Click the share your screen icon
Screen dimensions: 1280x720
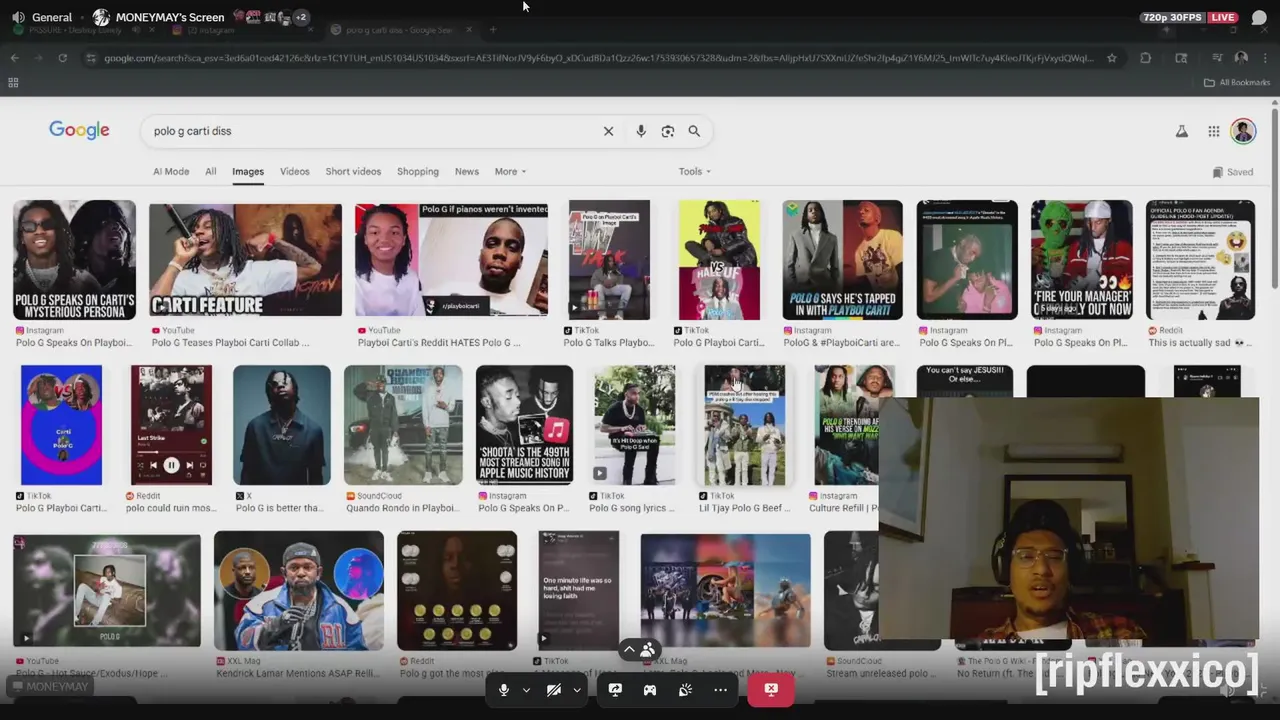pyautogui.click(x=615, y=690)
